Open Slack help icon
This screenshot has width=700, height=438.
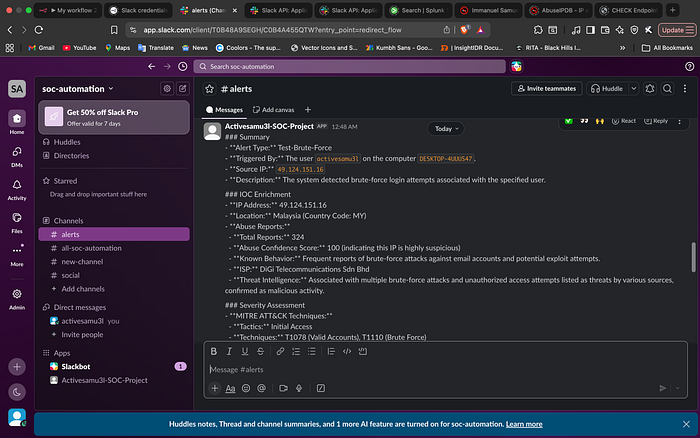point(689,67)
